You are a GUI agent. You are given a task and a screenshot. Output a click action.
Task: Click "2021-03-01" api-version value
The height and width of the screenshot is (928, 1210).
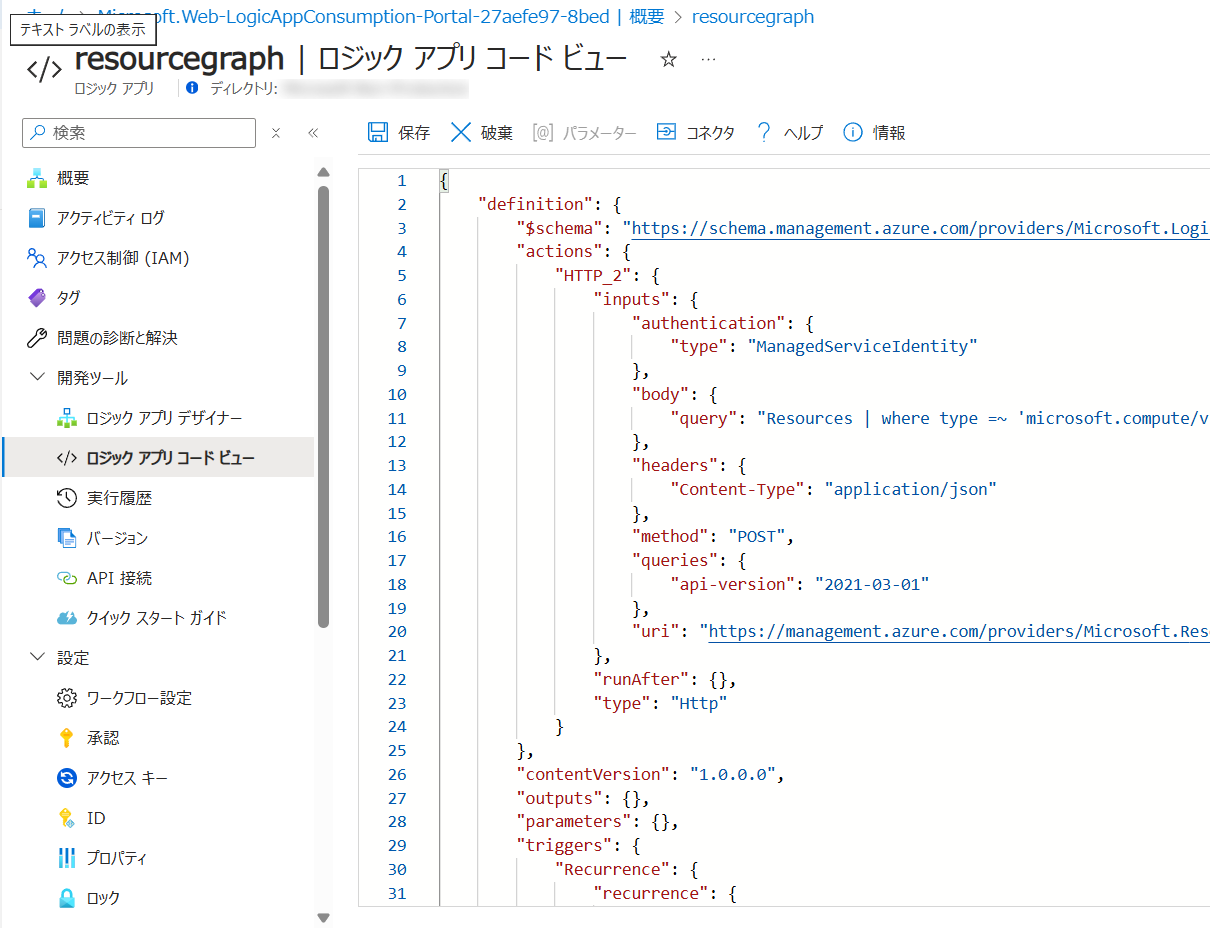872,584
